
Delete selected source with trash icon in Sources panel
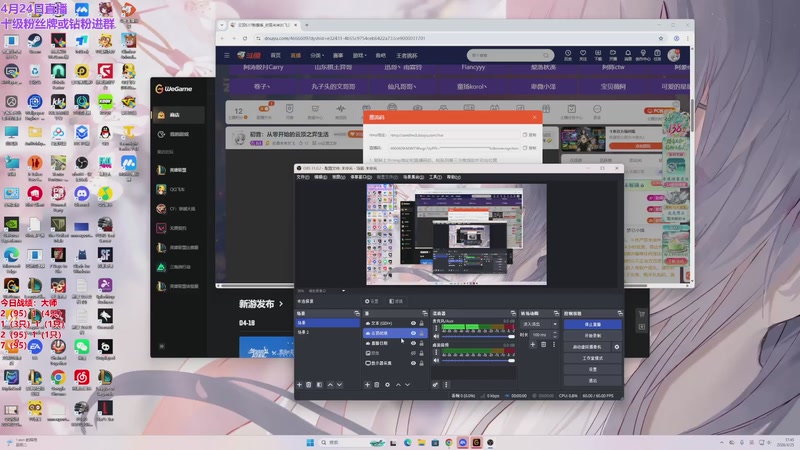377,385
